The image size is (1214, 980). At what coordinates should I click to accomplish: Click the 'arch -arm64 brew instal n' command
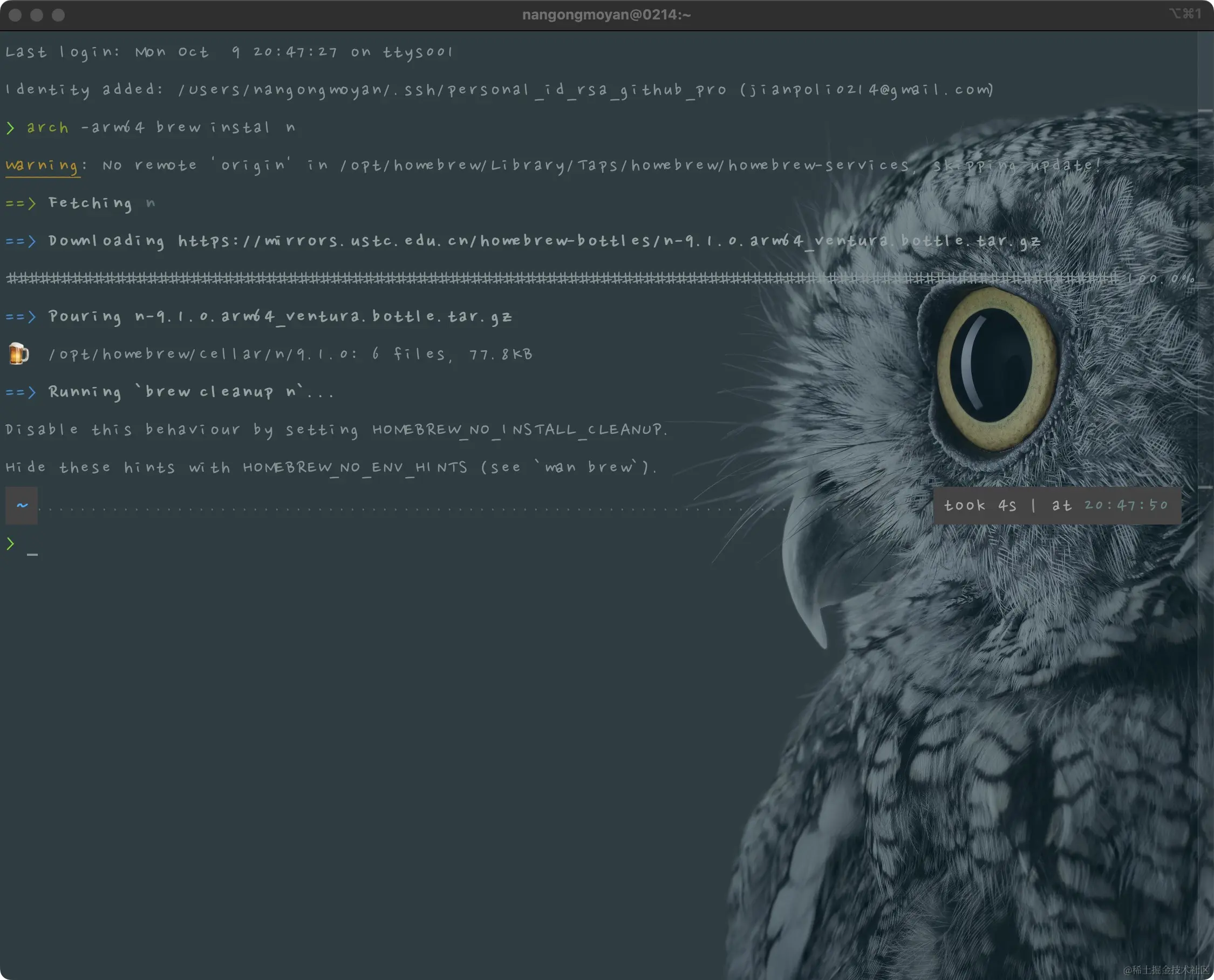pos(161,127)
